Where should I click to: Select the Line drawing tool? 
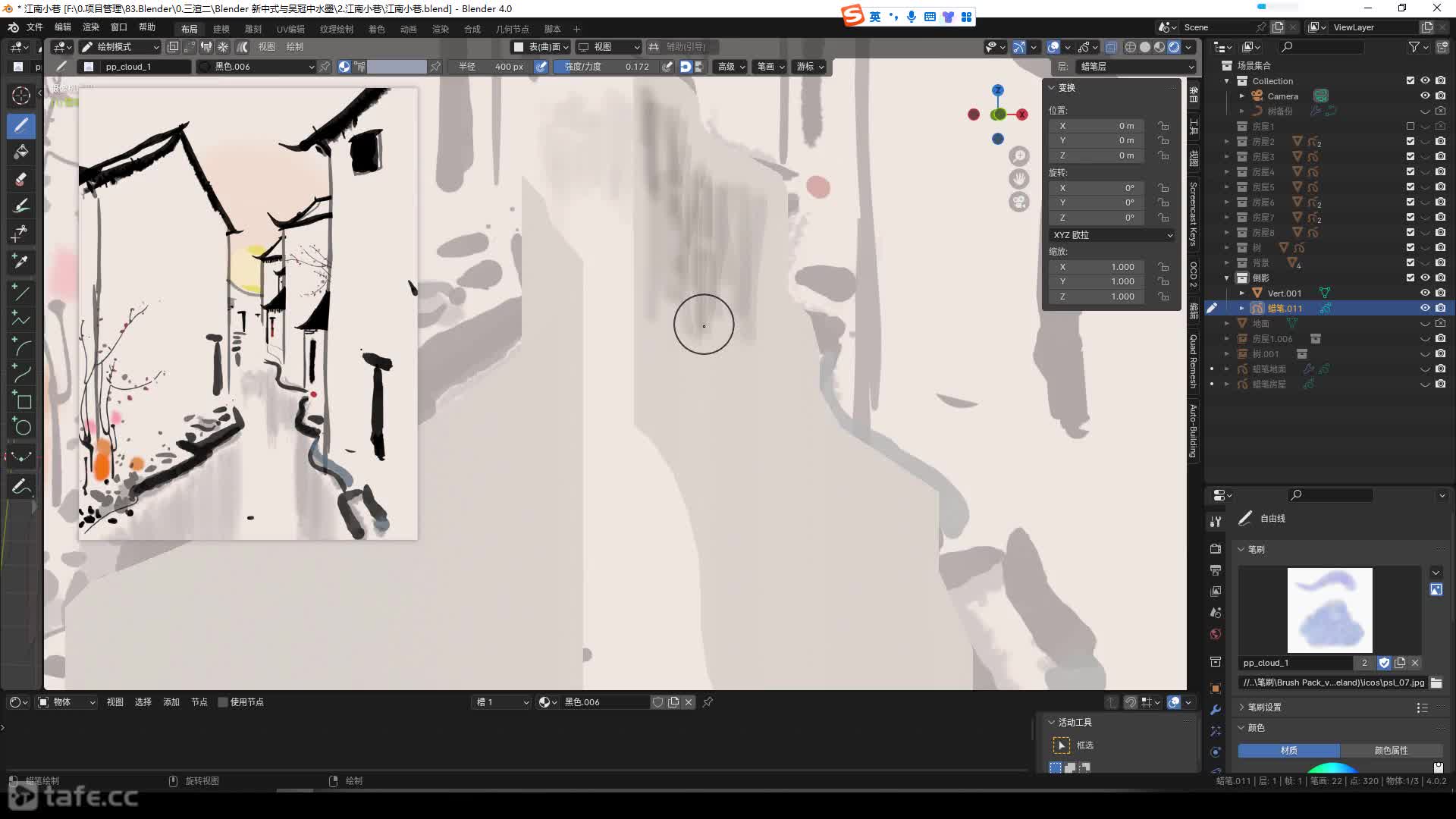[x=21, y=292]
